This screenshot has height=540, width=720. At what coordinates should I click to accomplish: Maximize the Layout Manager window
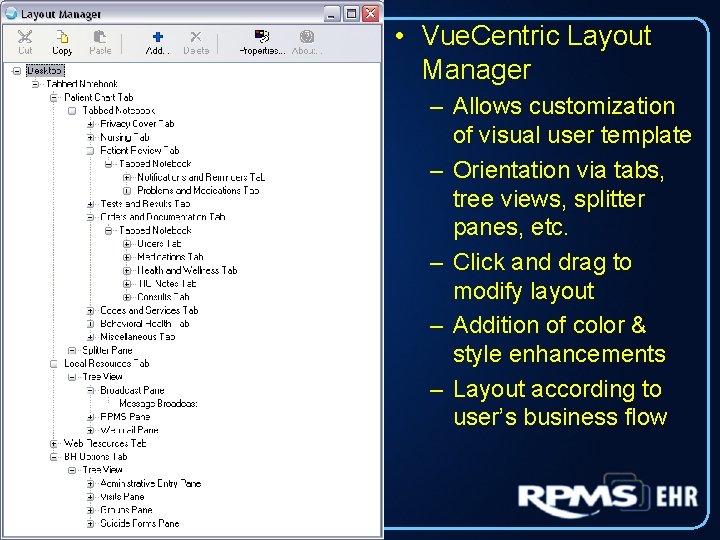coord(351,14)
